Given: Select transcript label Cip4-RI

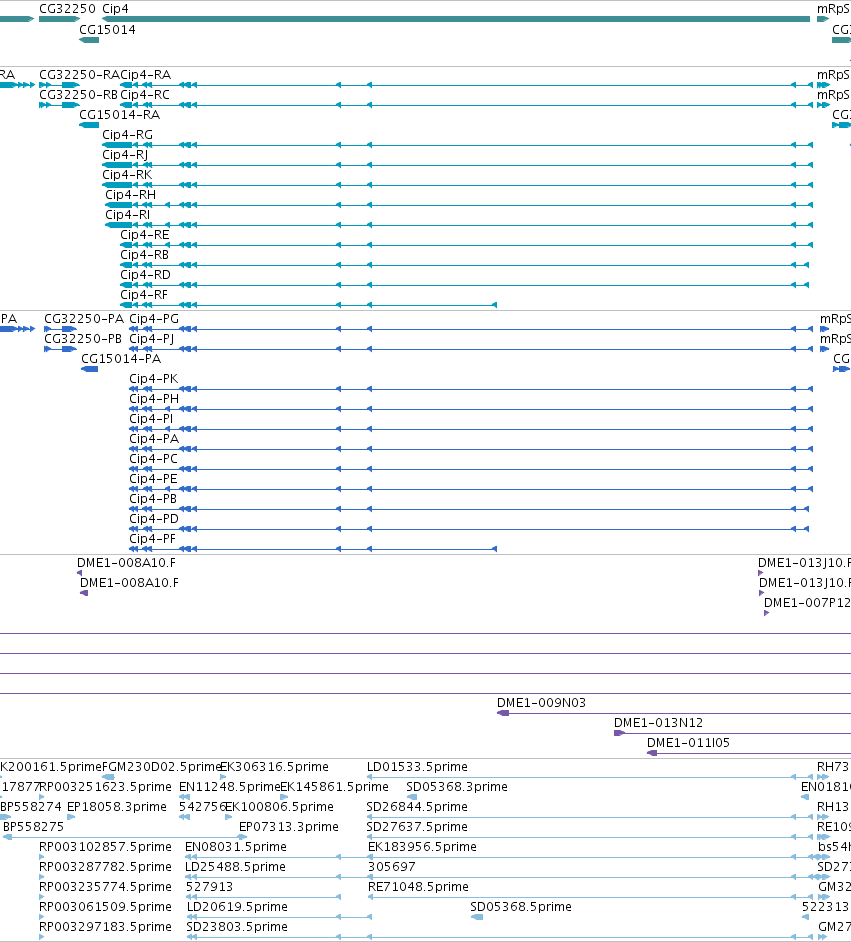Looking at the screenshot, I should click(x=127, y=214).
